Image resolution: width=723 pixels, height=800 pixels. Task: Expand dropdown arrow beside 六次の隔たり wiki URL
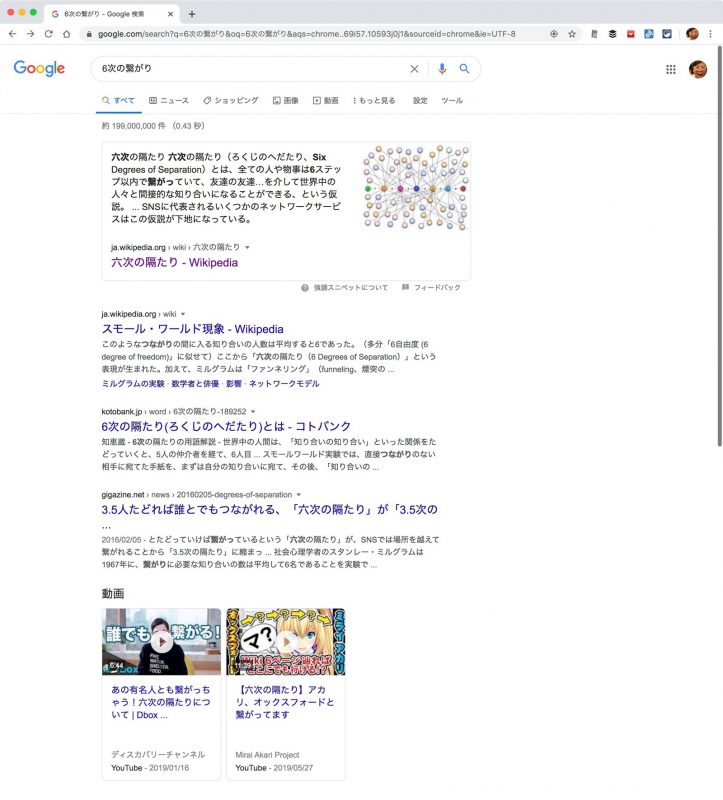tap(247, 247)
